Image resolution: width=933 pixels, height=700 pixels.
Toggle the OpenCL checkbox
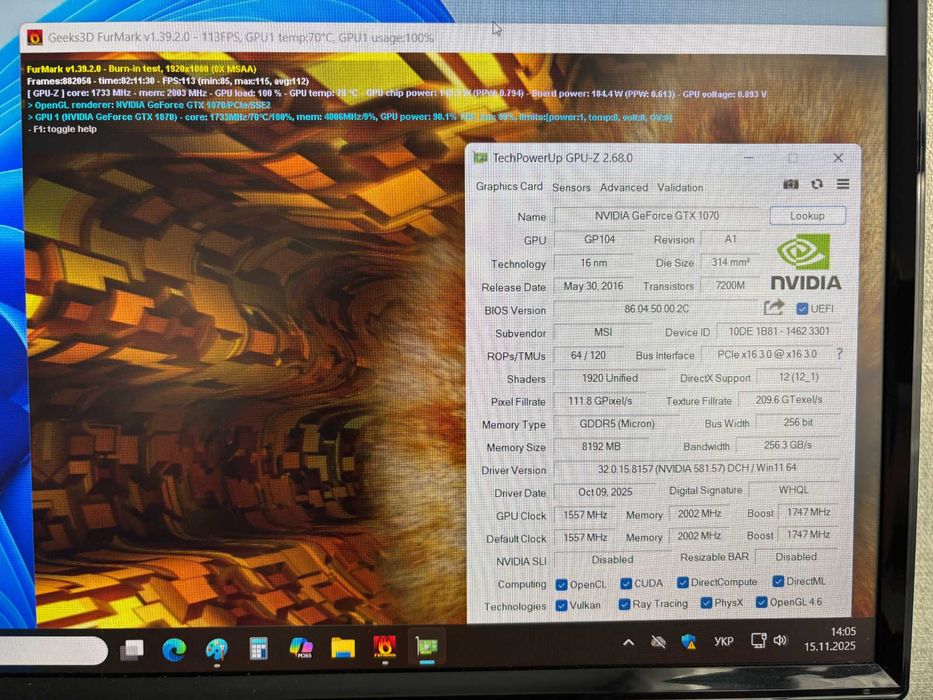point(561,585)
